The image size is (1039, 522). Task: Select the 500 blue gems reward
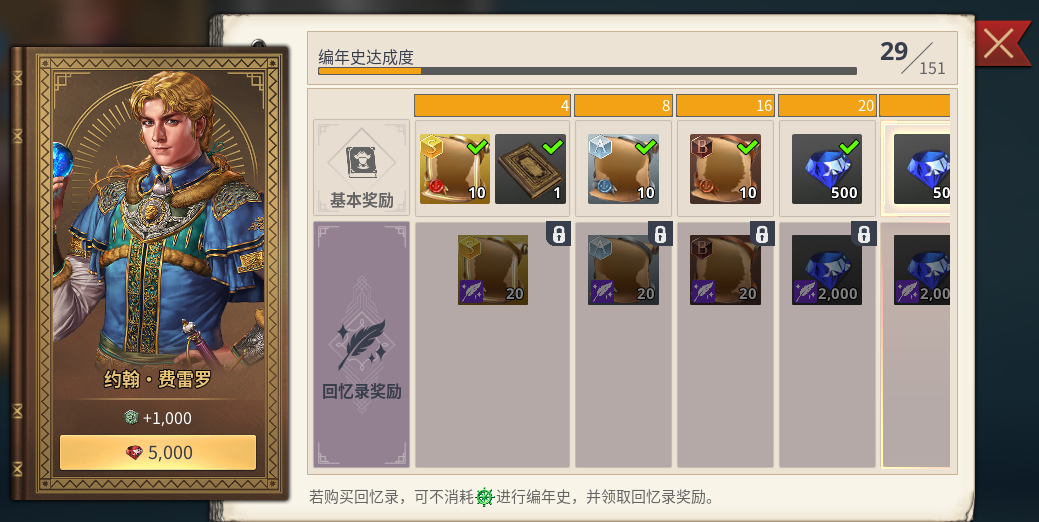(x=827, y=169)
